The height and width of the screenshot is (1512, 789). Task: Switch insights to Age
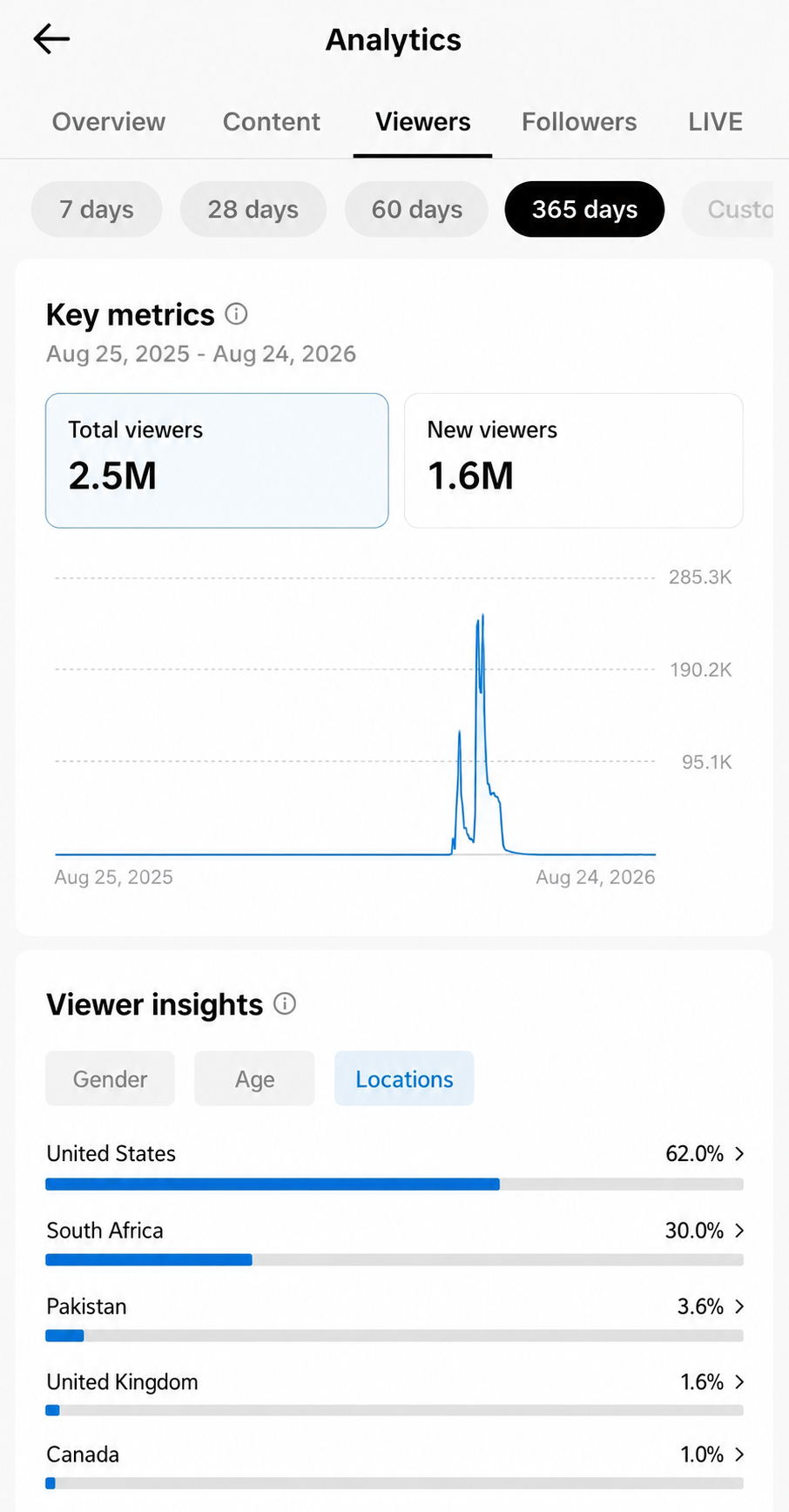coord(254,1078)
